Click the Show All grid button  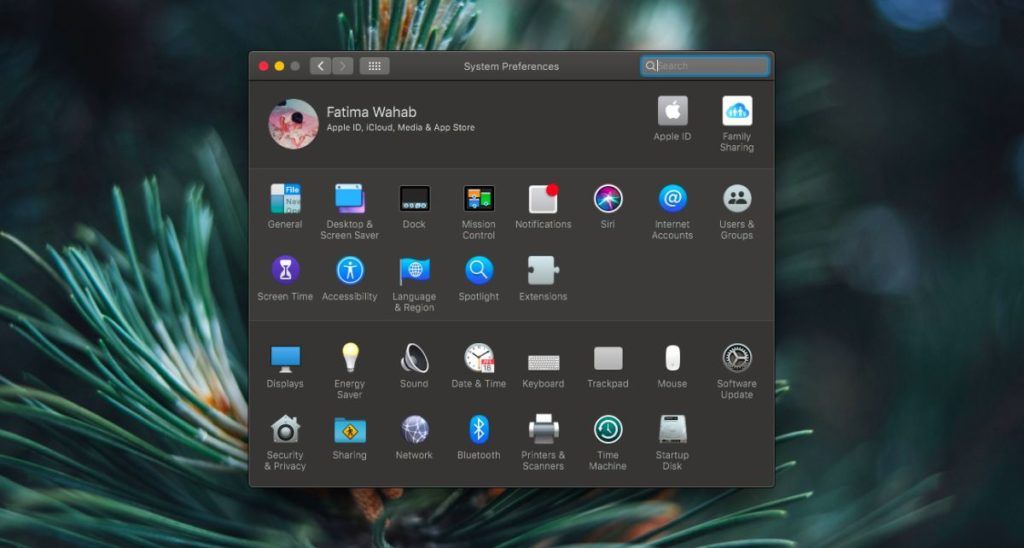374,66
